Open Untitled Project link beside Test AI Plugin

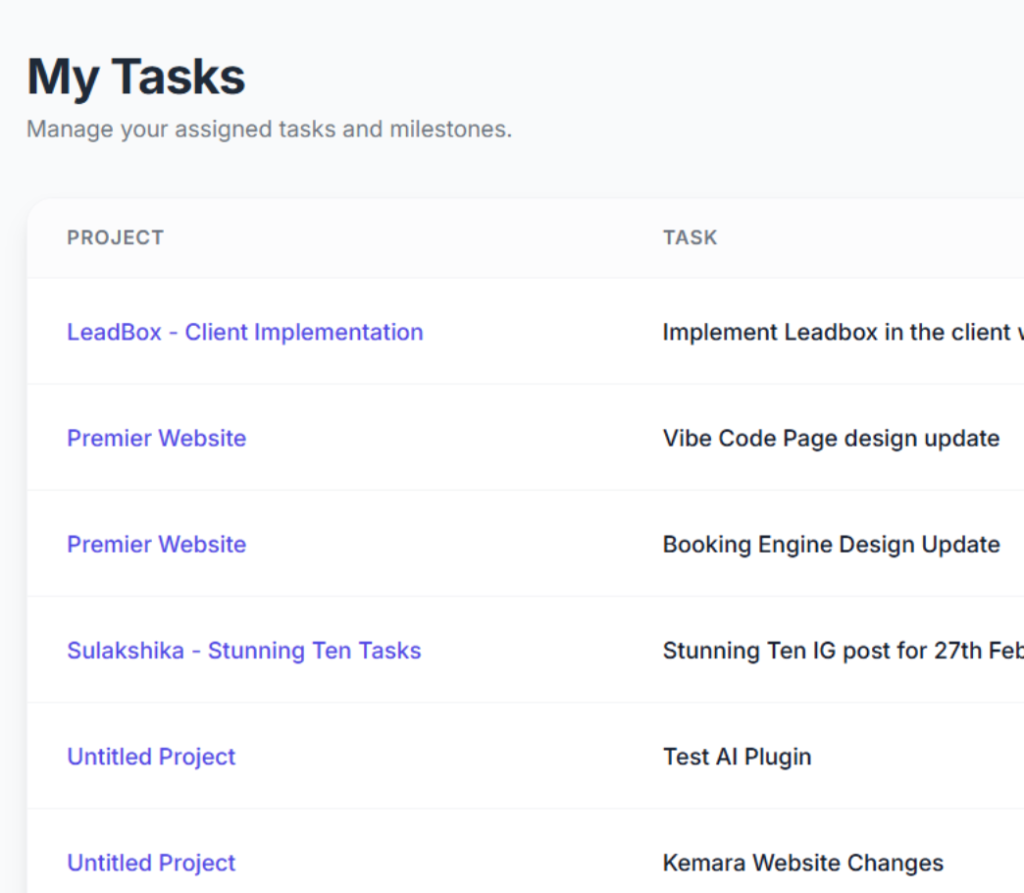pyautogui.click(x=151, y=756)
